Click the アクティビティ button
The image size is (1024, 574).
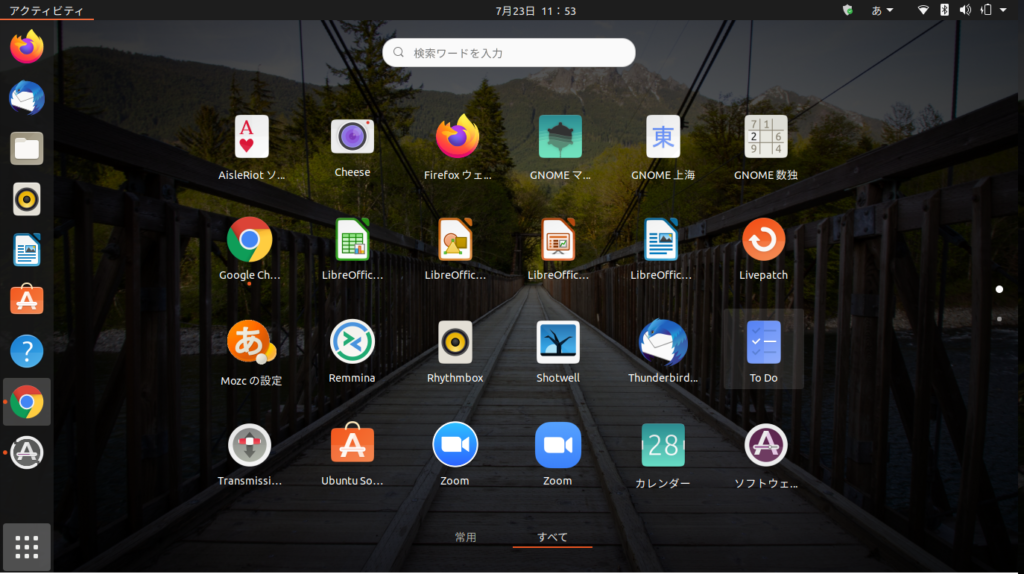[x=46, y=10]
